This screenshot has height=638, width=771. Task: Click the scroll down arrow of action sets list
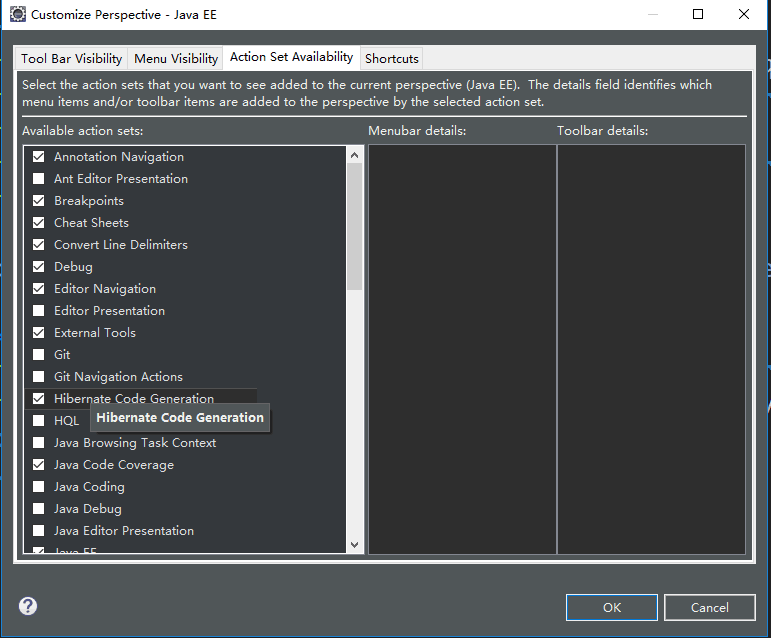tap(354, 544)
